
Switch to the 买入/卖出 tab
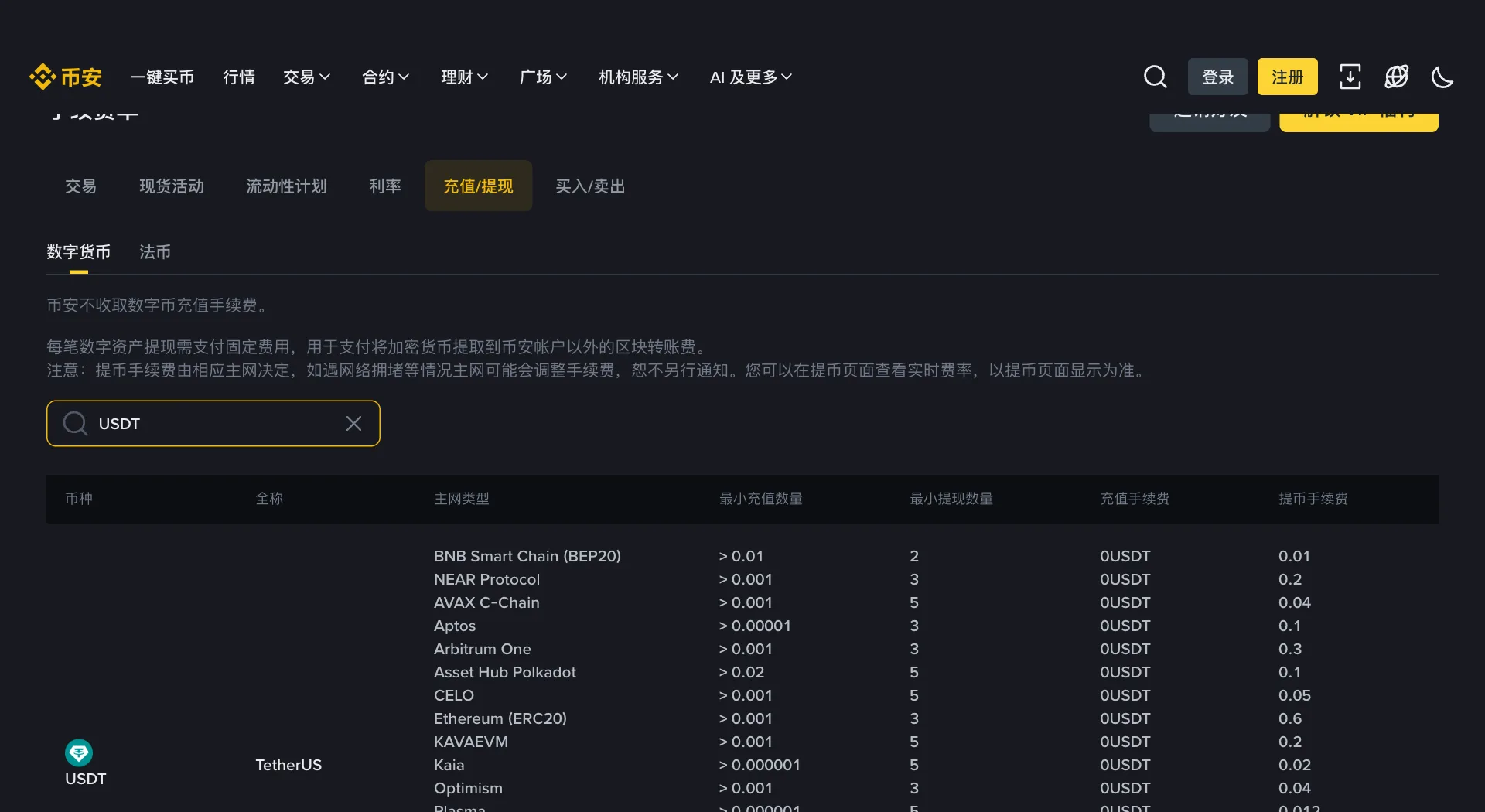590,186
